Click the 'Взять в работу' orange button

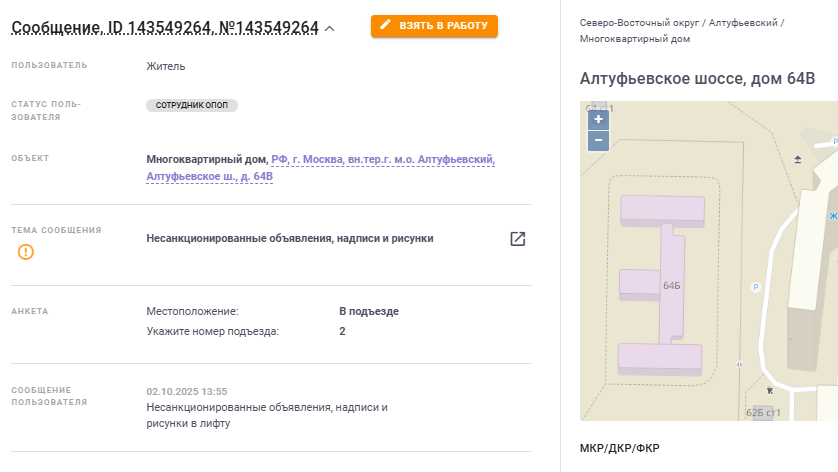tap(434, 26)
